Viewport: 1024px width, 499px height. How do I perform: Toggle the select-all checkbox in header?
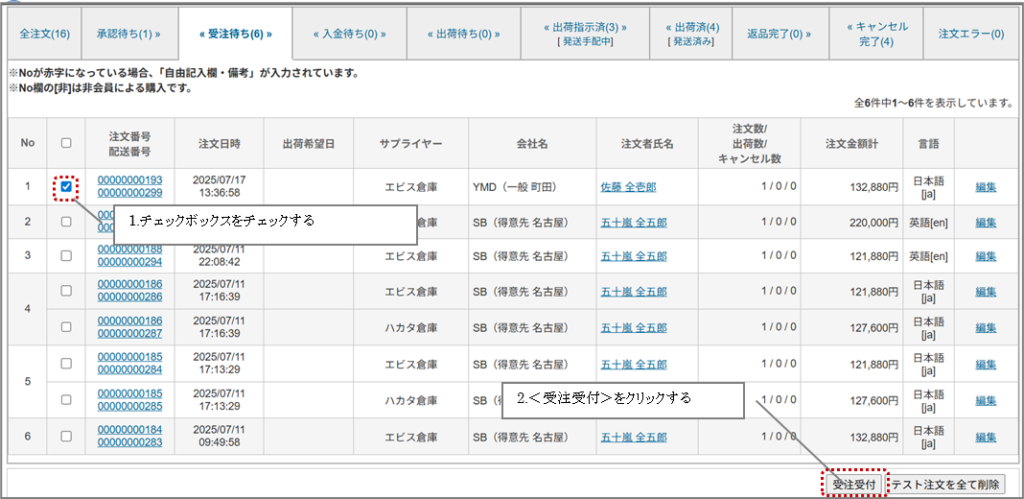[66, 143]
